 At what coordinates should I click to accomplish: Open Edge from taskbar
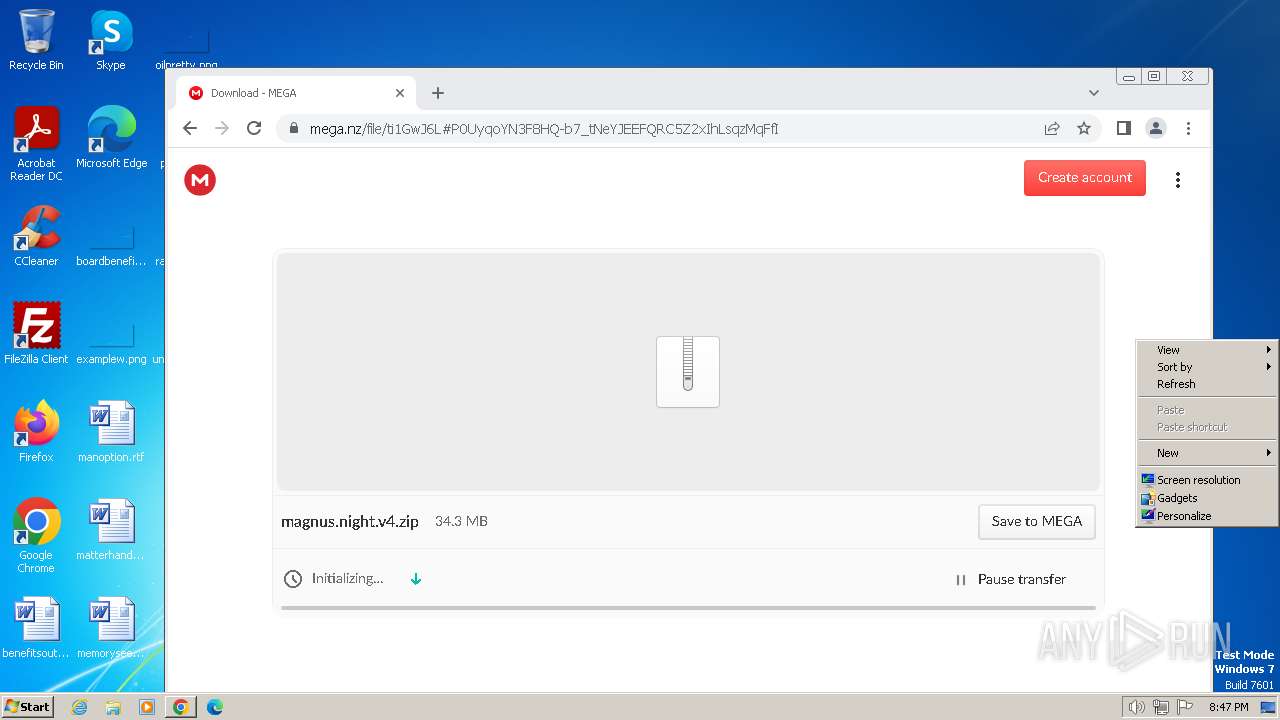coord(215,707)
